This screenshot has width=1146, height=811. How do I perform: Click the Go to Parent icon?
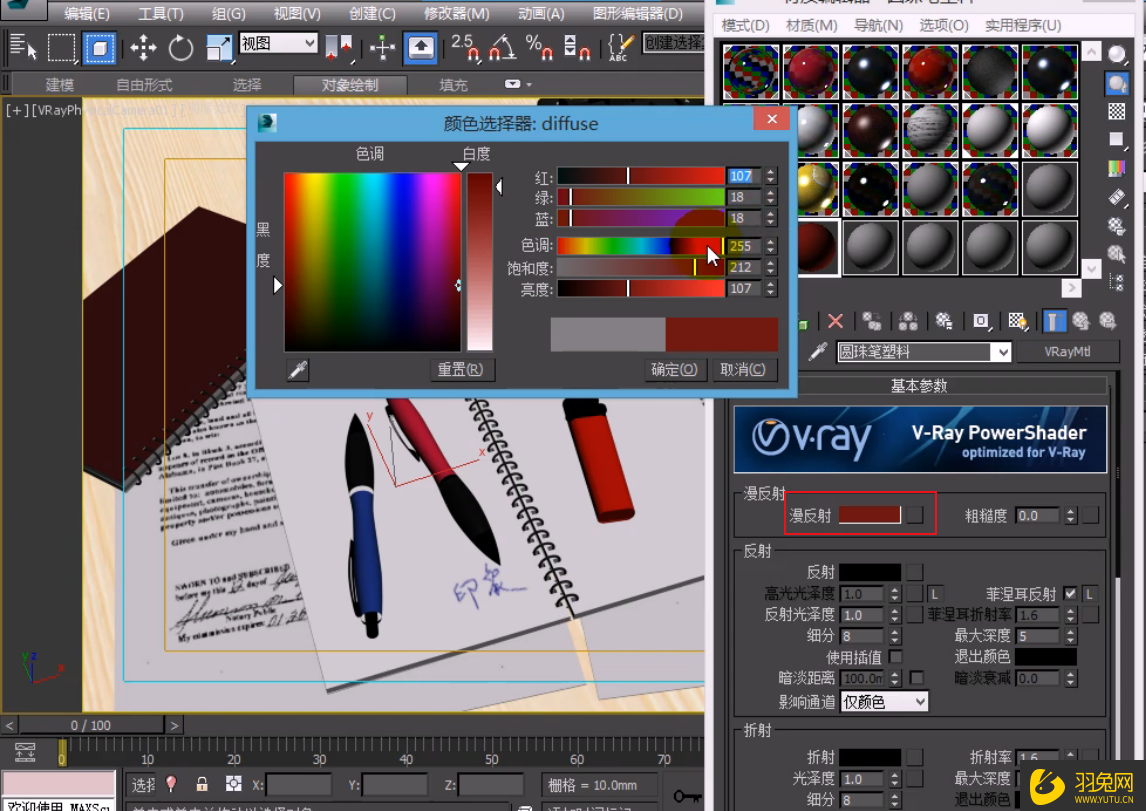[x=1081, y=321]
